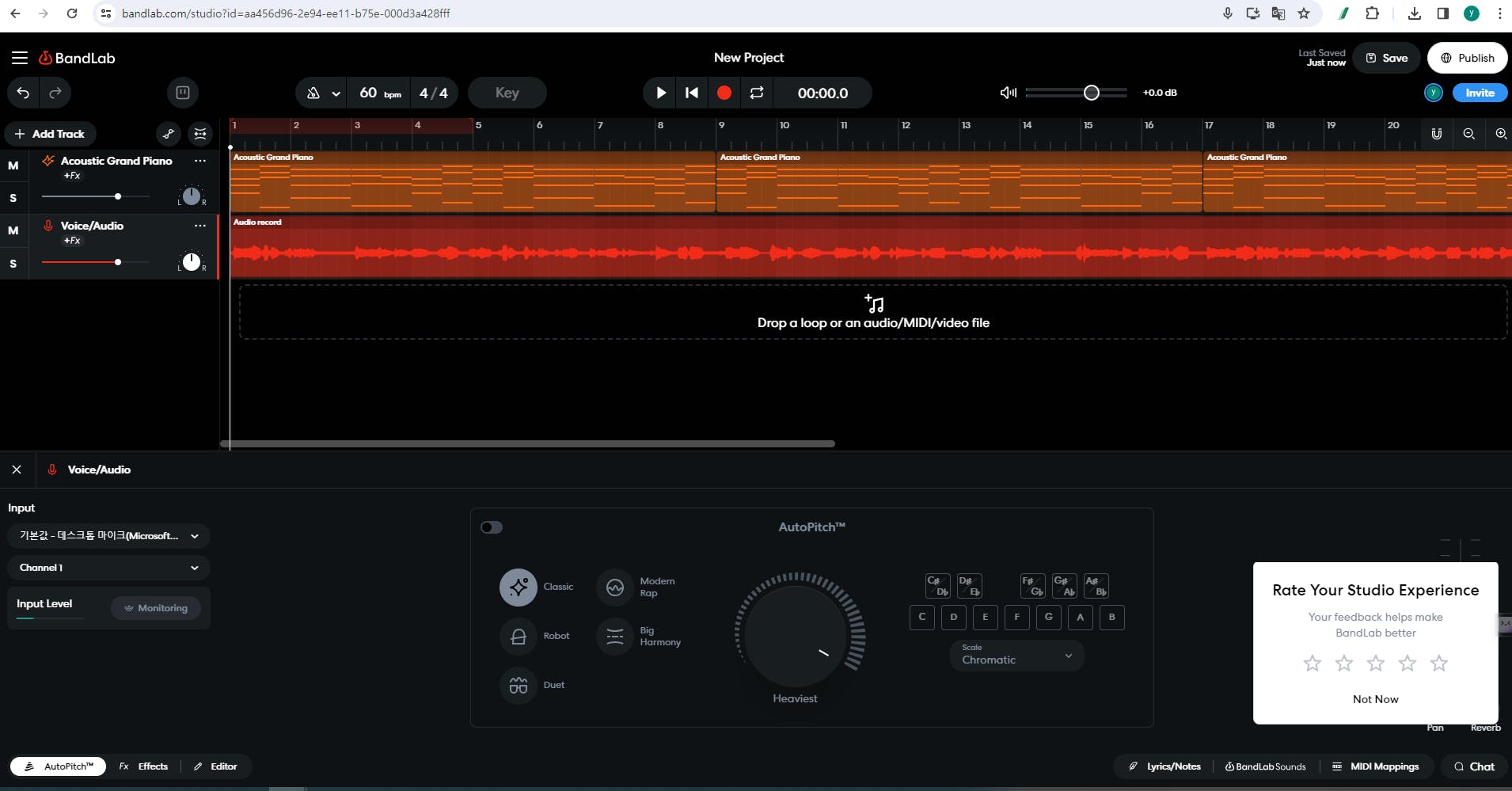Click the undo arrow
This screenshot has height=791, width=1512.
click(23, 93)
